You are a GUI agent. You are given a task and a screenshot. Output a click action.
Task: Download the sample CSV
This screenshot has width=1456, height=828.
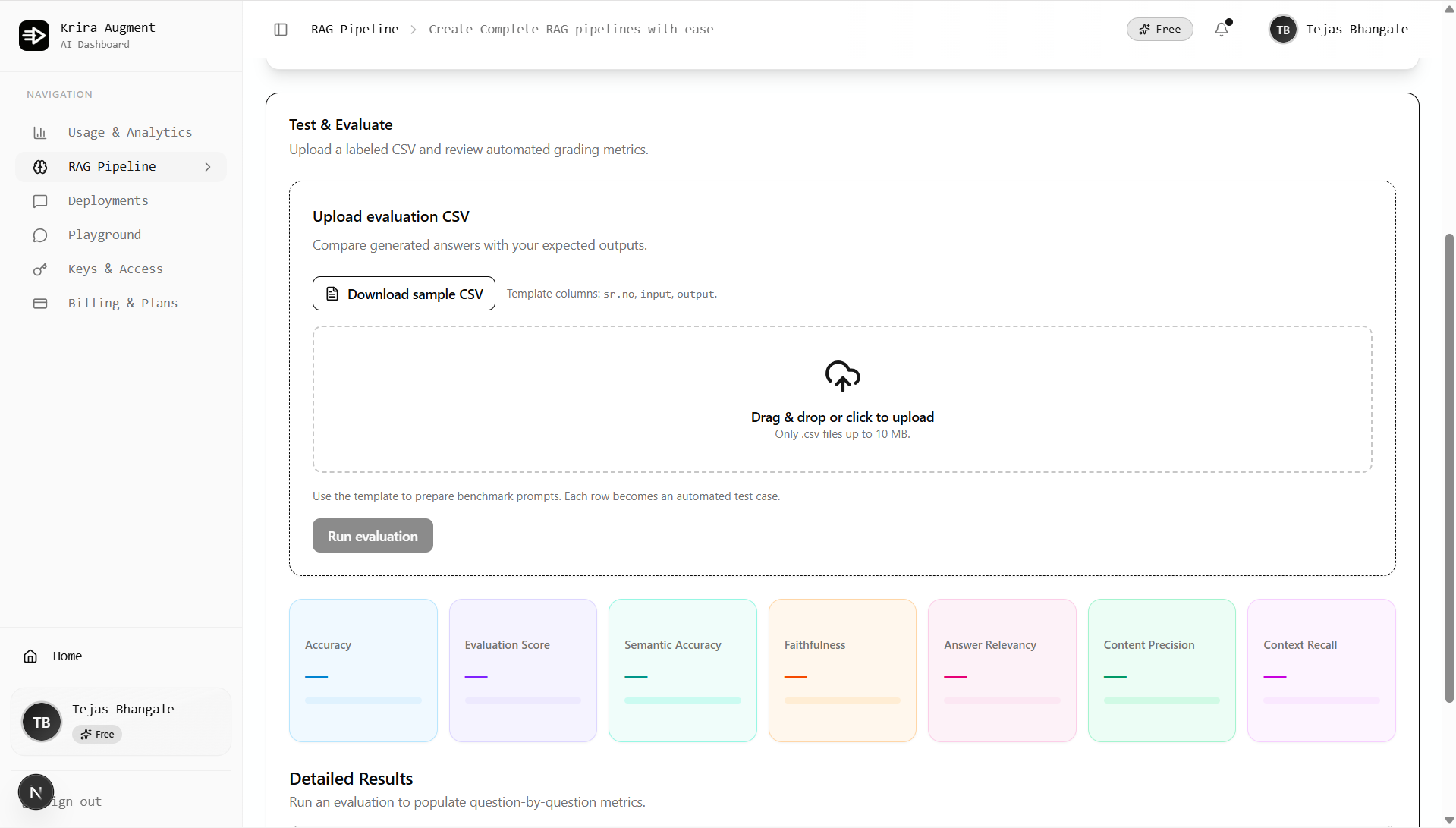(x=404, y=294)
